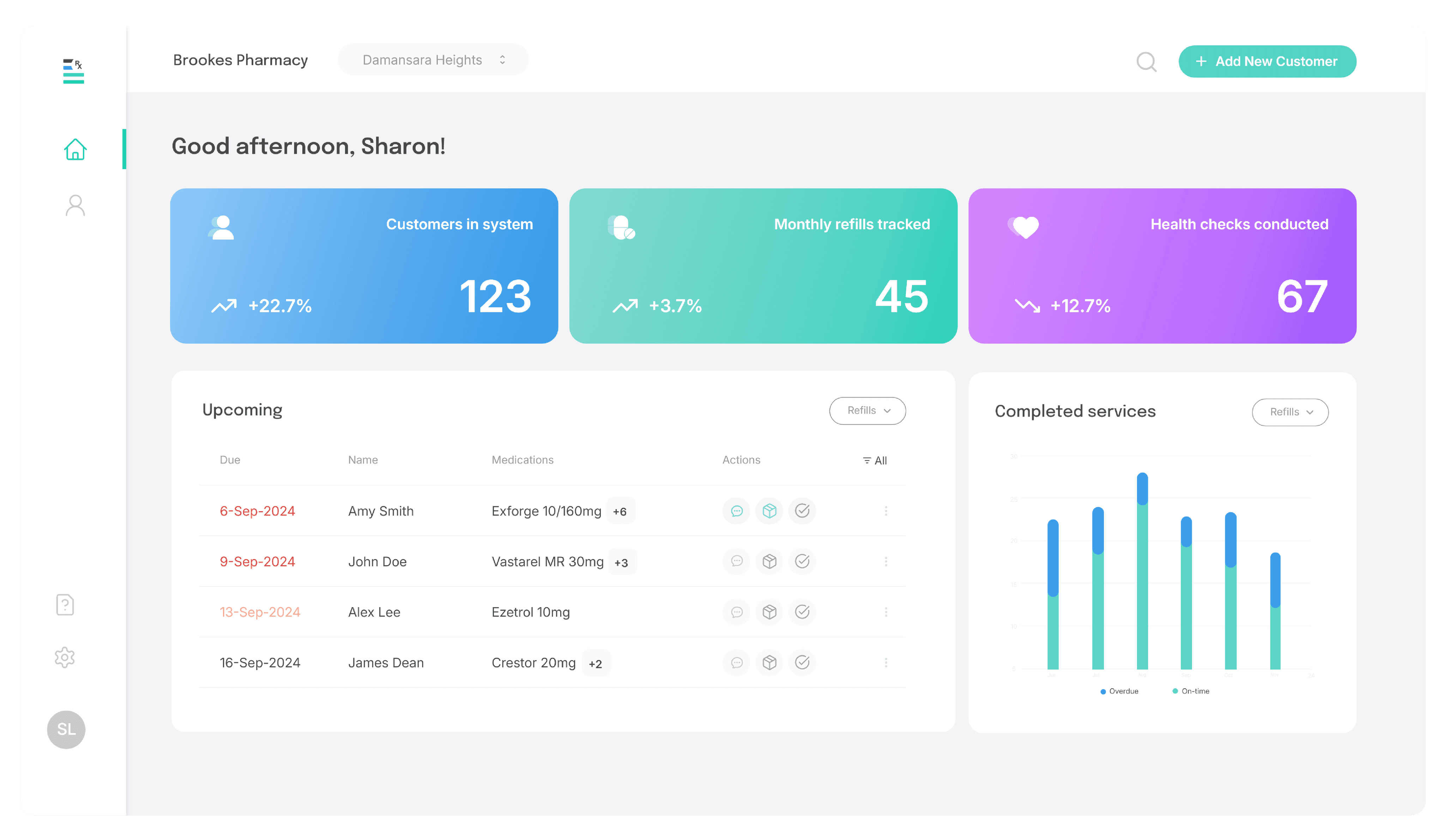Open the Monthly refills tracked card
The height and width of the screenshot is (840, 1445).
(763, 265)
